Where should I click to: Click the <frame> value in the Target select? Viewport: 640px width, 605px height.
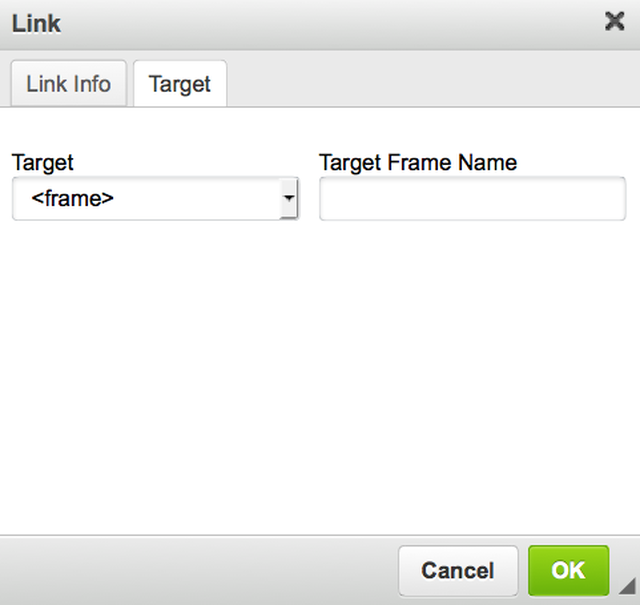point(72,199)
